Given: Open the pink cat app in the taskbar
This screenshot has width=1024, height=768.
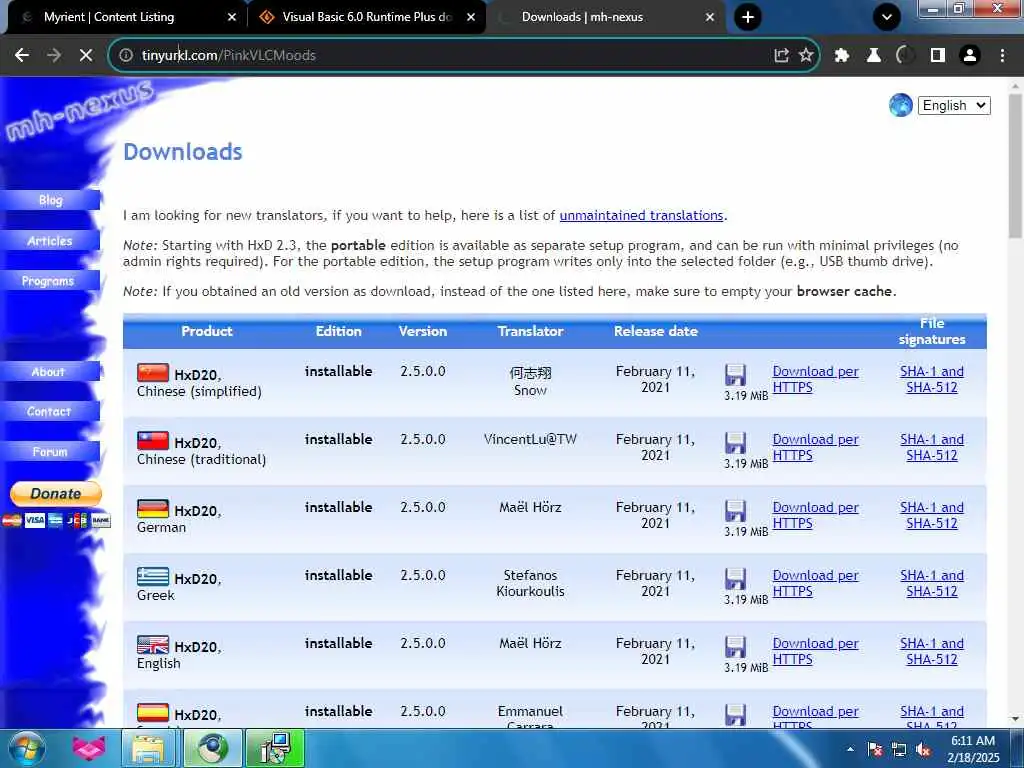Looking at the screenshot, I should click(89, 748).
